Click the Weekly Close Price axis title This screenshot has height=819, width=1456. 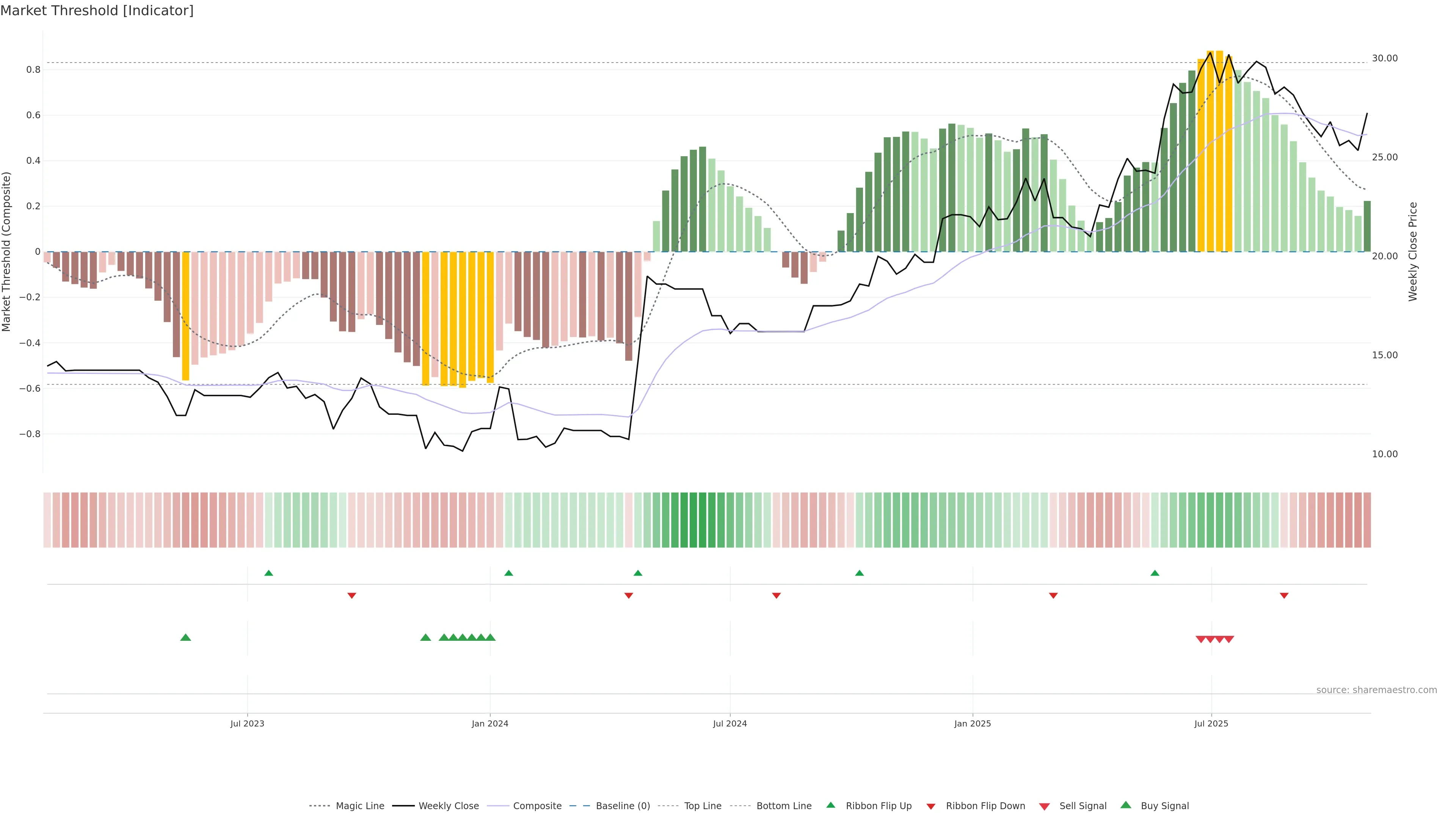click(1412, 251)
